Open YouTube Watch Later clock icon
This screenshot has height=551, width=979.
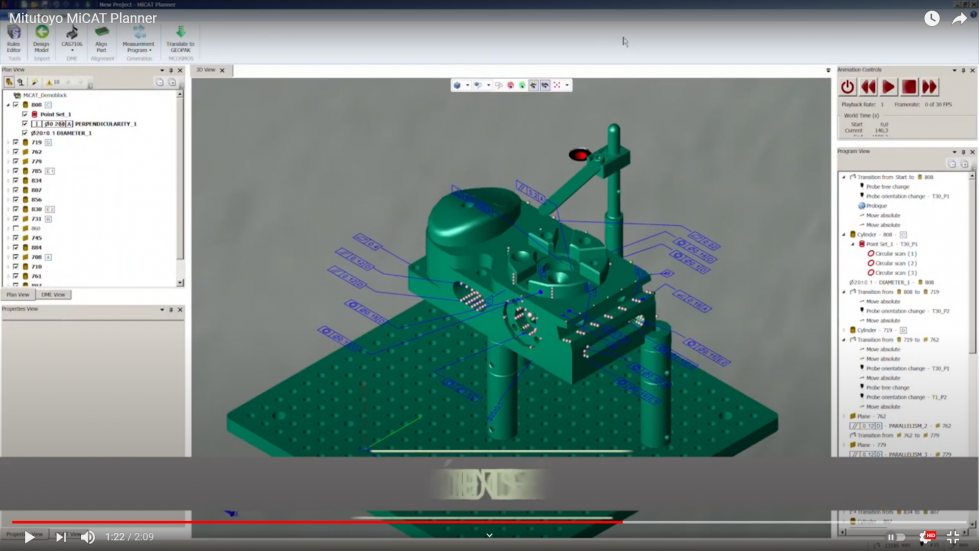point(932,19)
